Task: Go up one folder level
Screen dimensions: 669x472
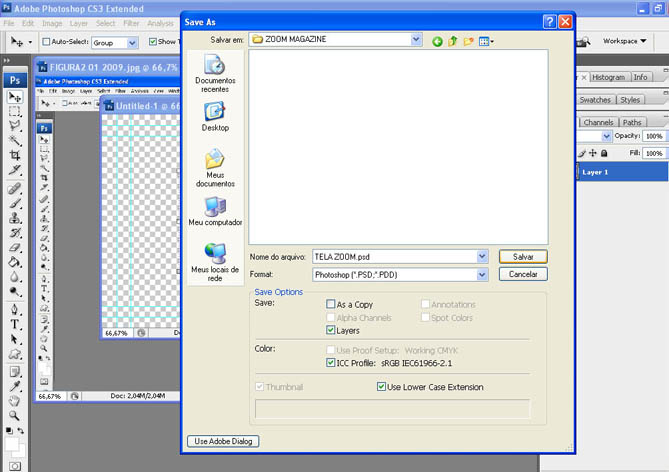Action: tap(452, 41)
